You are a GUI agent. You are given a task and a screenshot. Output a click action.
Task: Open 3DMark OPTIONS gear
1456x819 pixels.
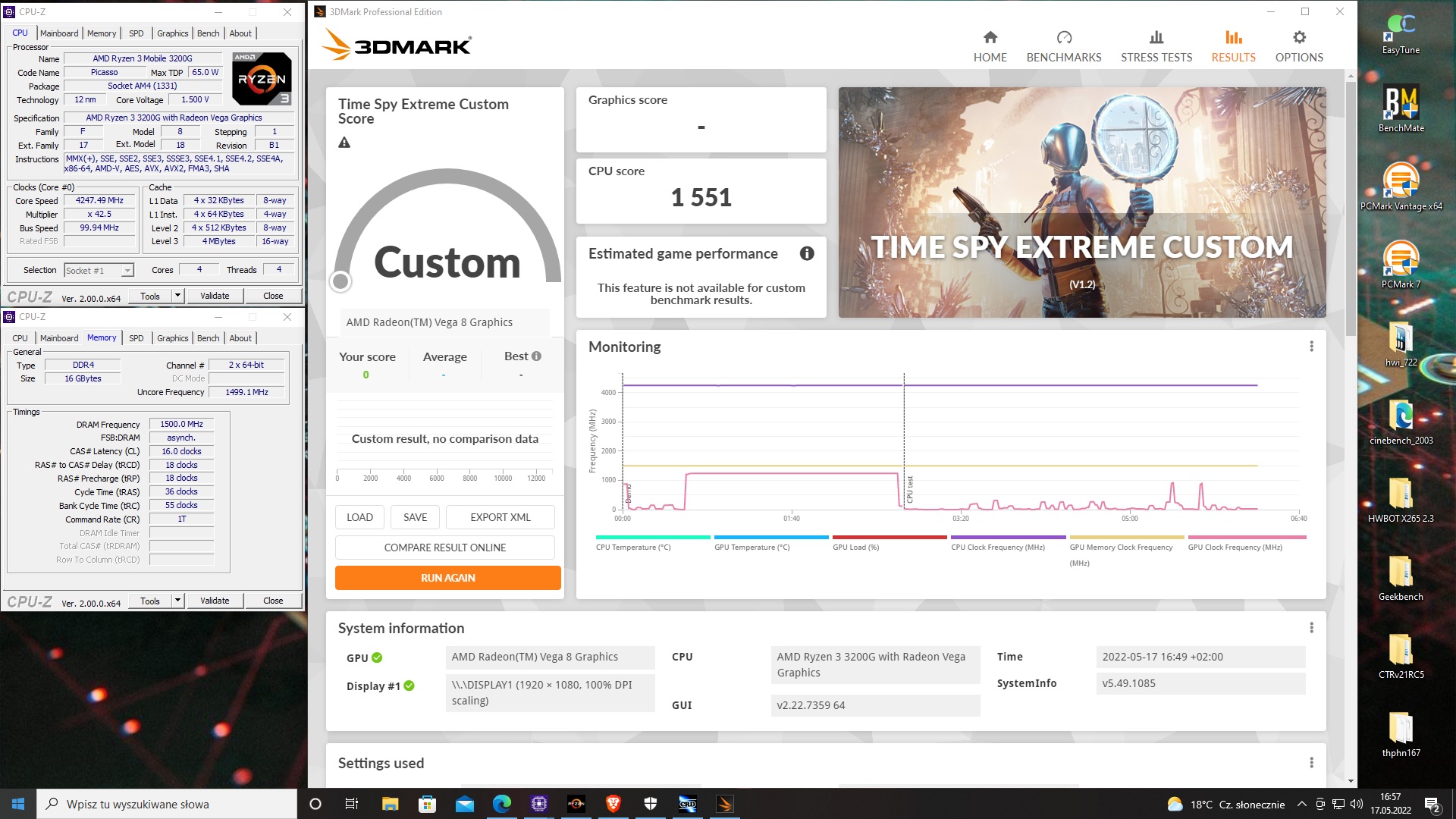[1298, 47]
